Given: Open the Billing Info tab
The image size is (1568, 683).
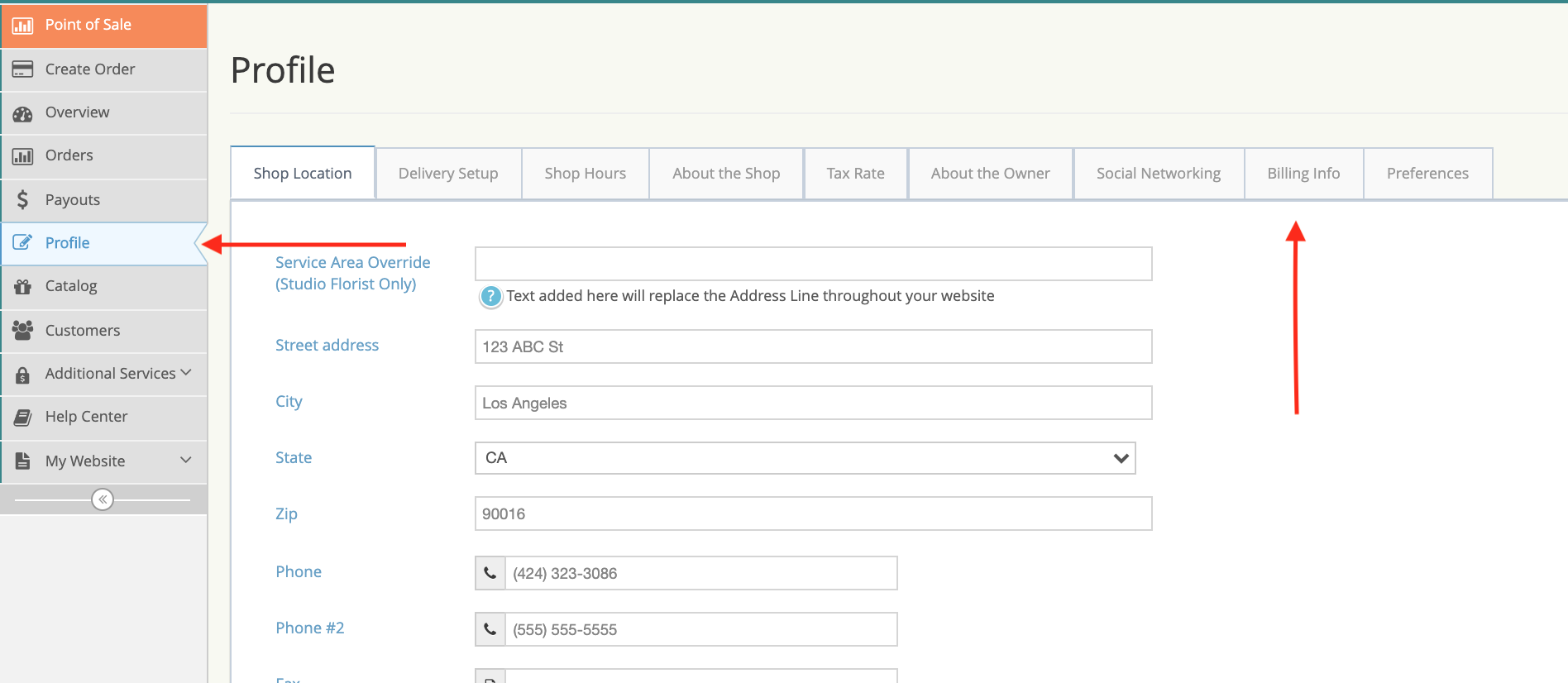Looking at the screenshot, I should pyautogui.click(x=1304, y=174).
